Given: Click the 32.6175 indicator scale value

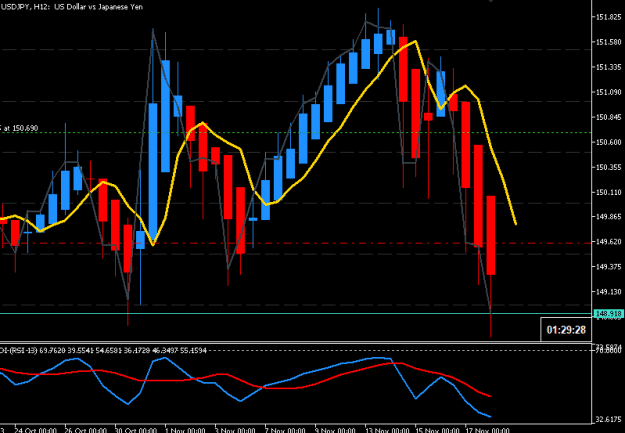Looking at the screenshot, I should click(609, 419).
